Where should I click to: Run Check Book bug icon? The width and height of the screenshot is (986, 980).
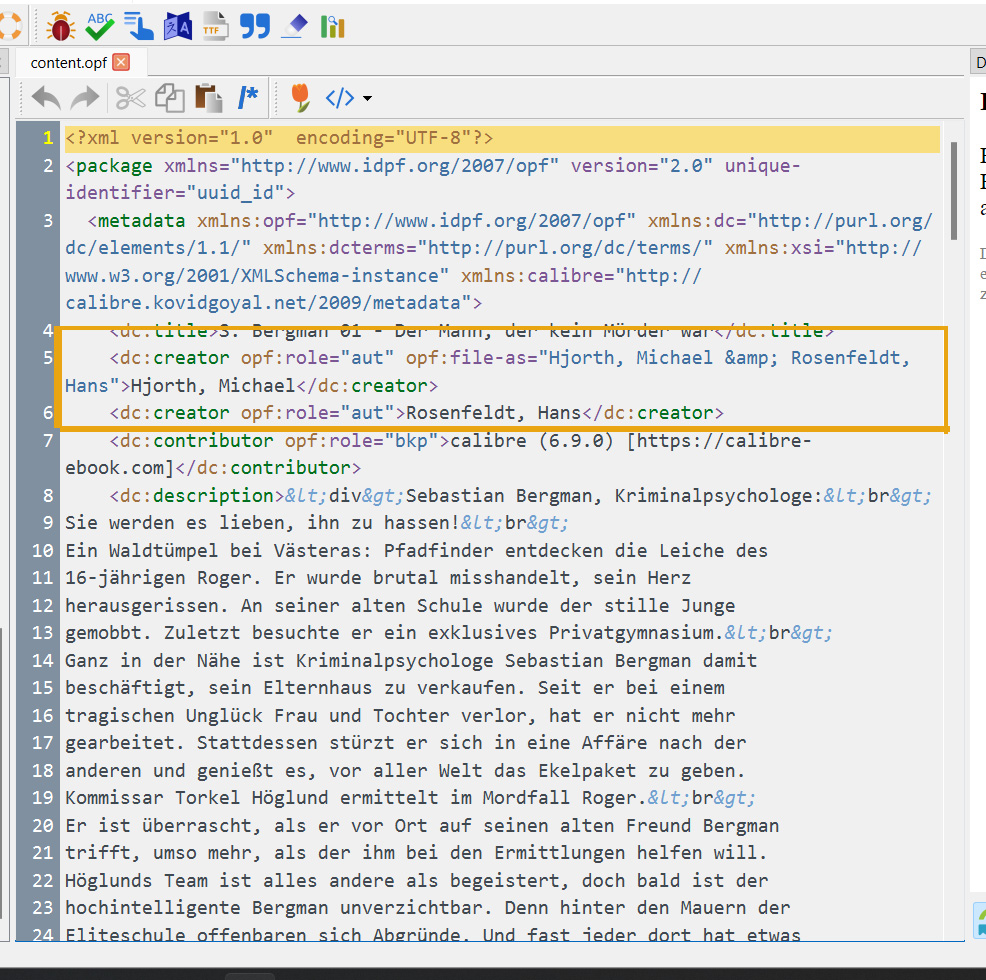[61, 26]
